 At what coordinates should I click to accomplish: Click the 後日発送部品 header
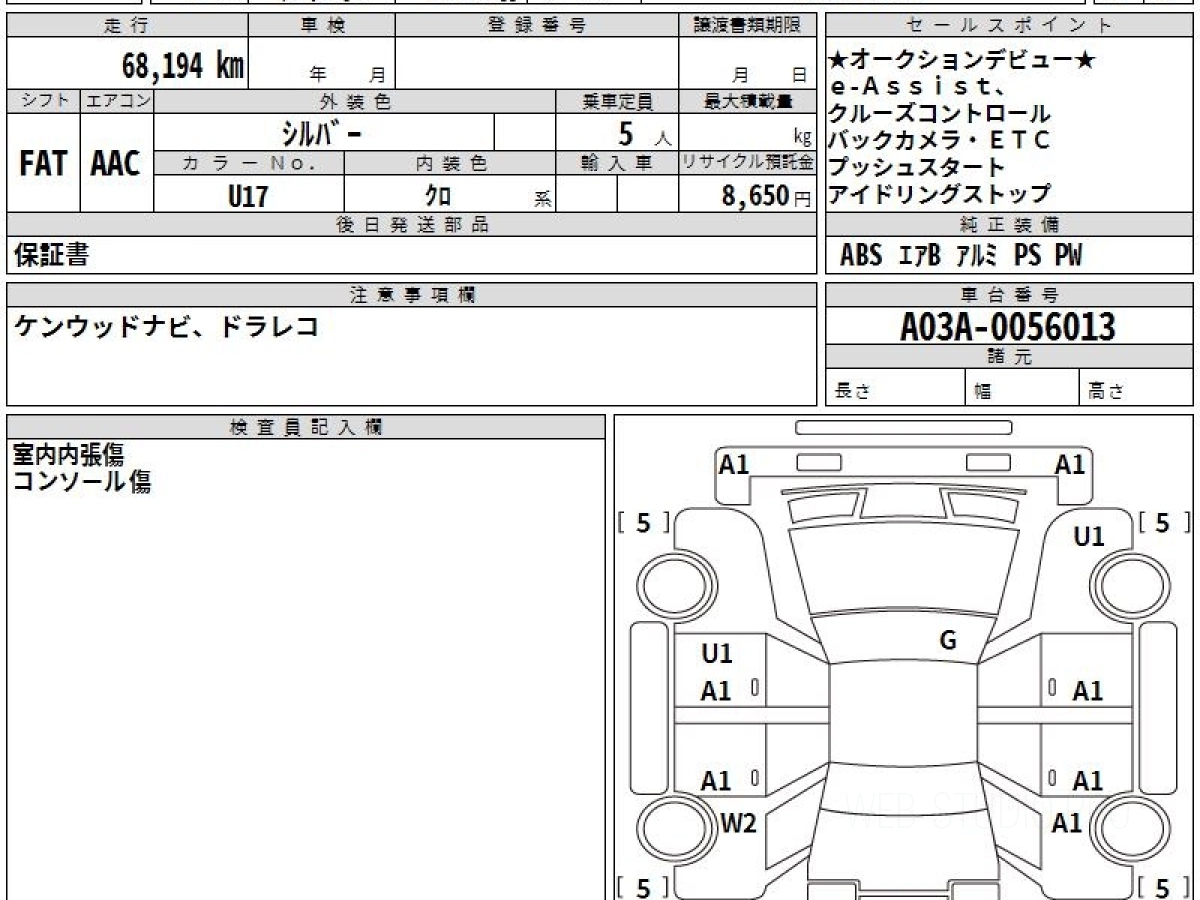pyautogui.click(x=411, y=225)
